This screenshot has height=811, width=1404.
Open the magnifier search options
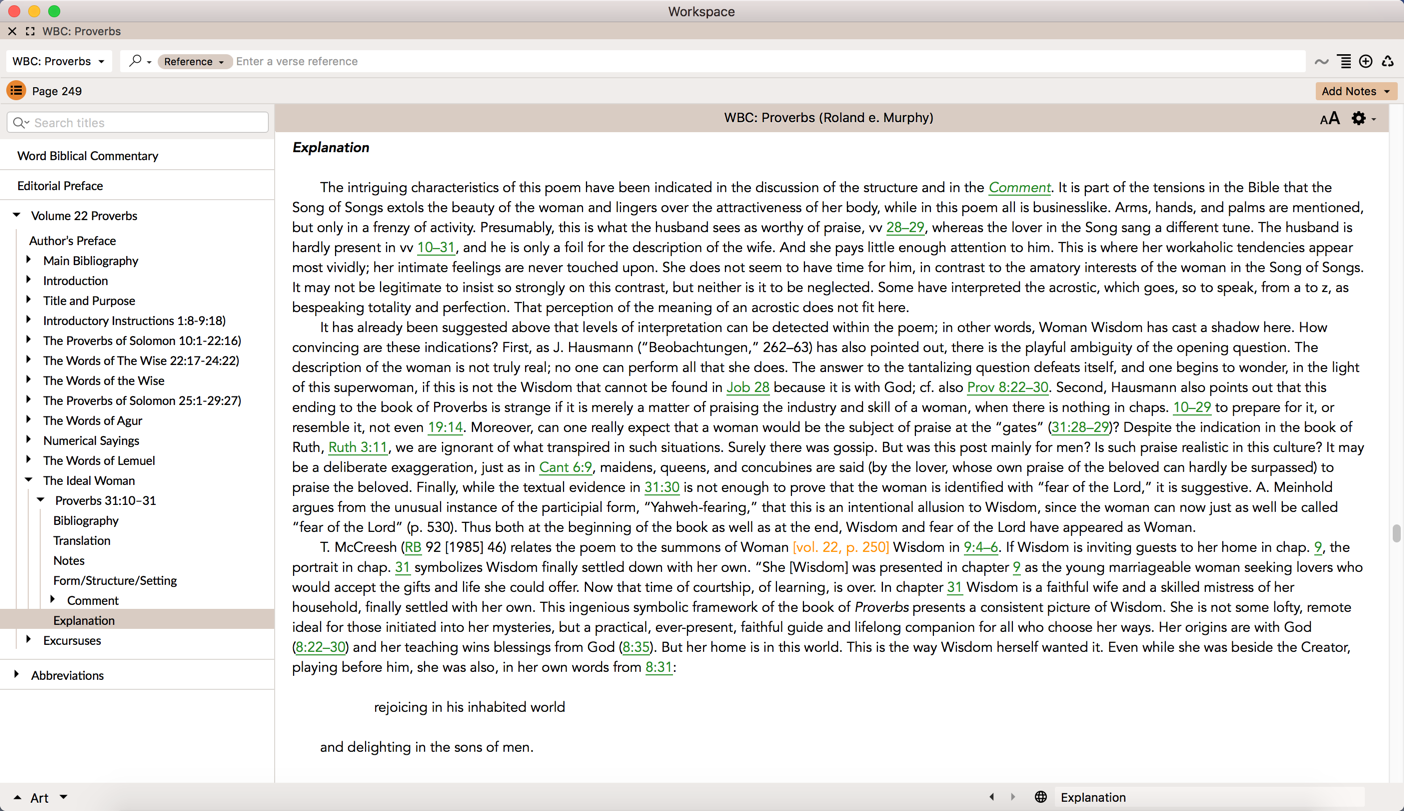(x=140, y=61)
